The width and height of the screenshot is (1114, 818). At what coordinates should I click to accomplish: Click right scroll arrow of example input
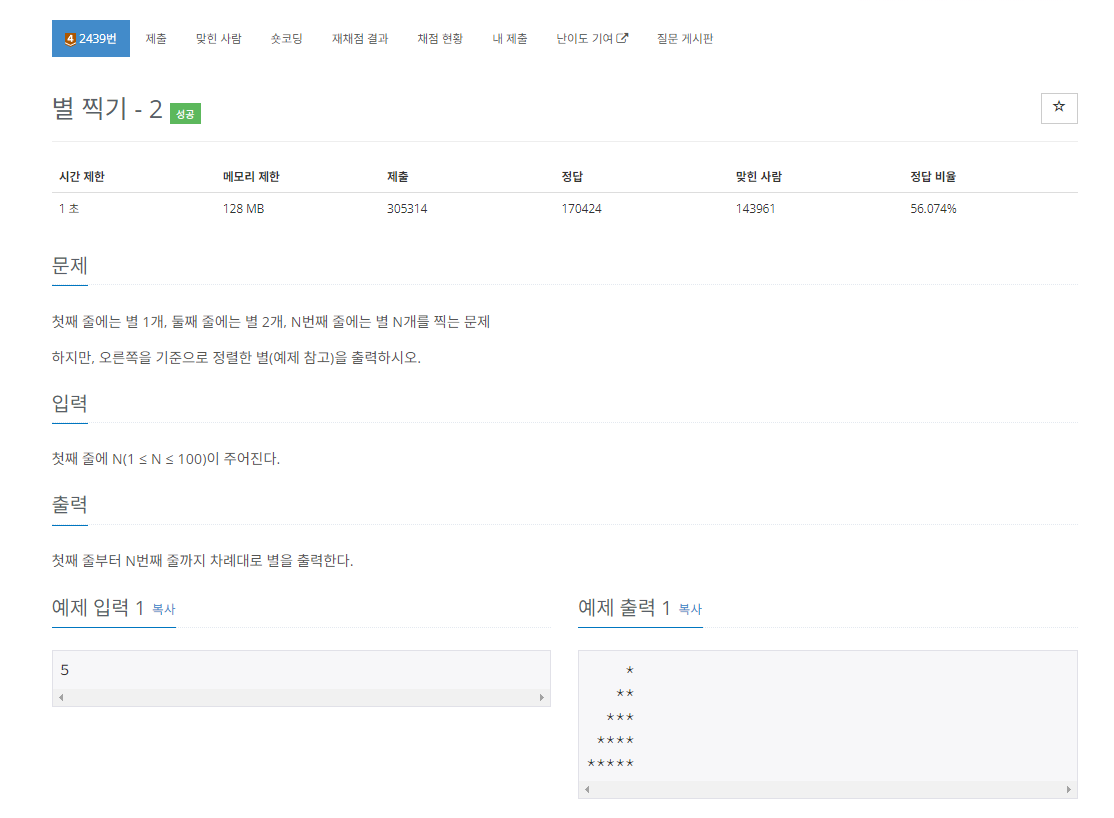pos(541,697)
